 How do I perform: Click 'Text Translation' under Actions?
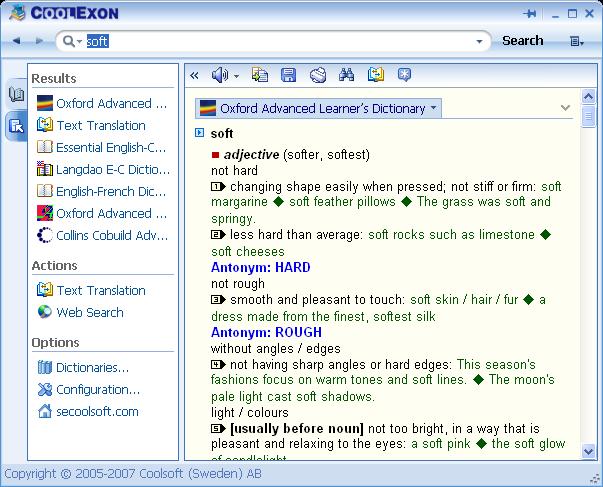[92, 290]
